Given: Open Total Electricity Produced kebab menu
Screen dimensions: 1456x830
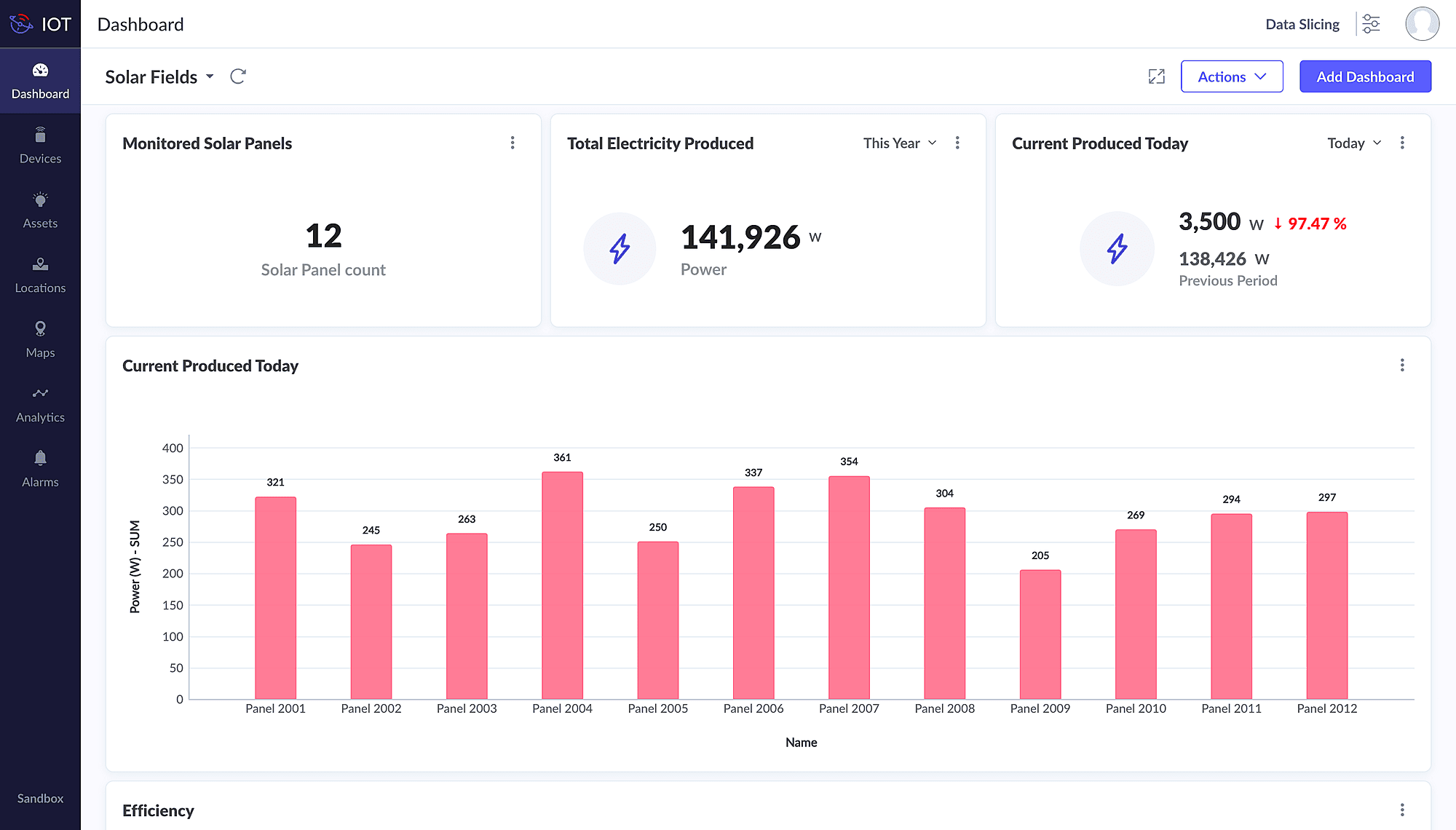Looking at the screenshot, I should tap(957, 143).
